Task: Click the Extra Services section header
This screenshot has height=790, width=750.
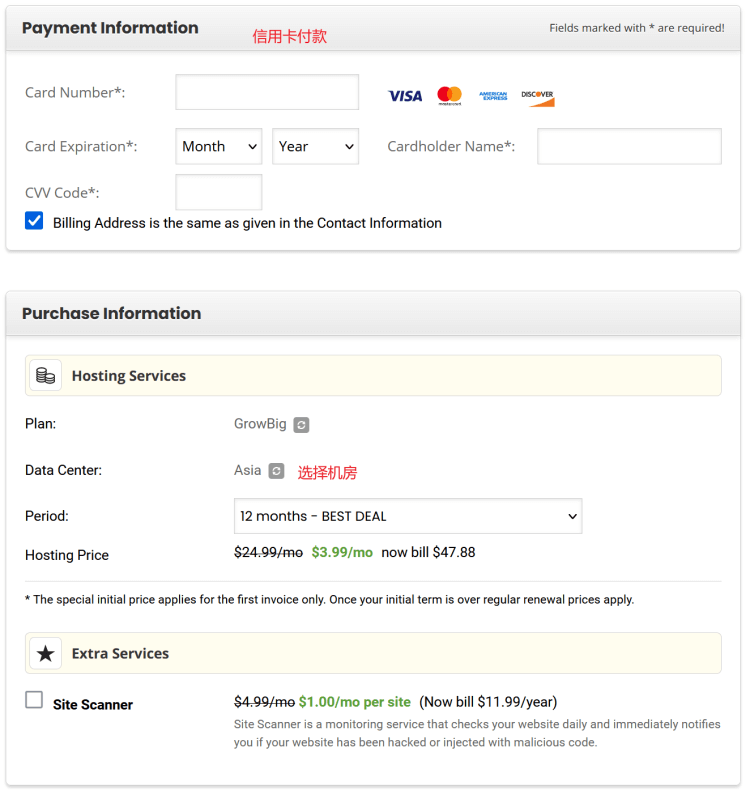Action: point(373,653)
